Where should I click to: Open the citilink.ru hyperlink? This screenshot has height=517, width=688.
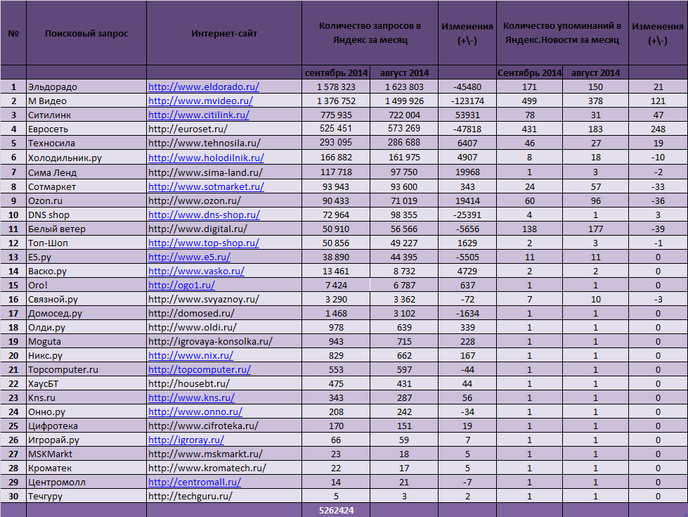pos(199,115)
